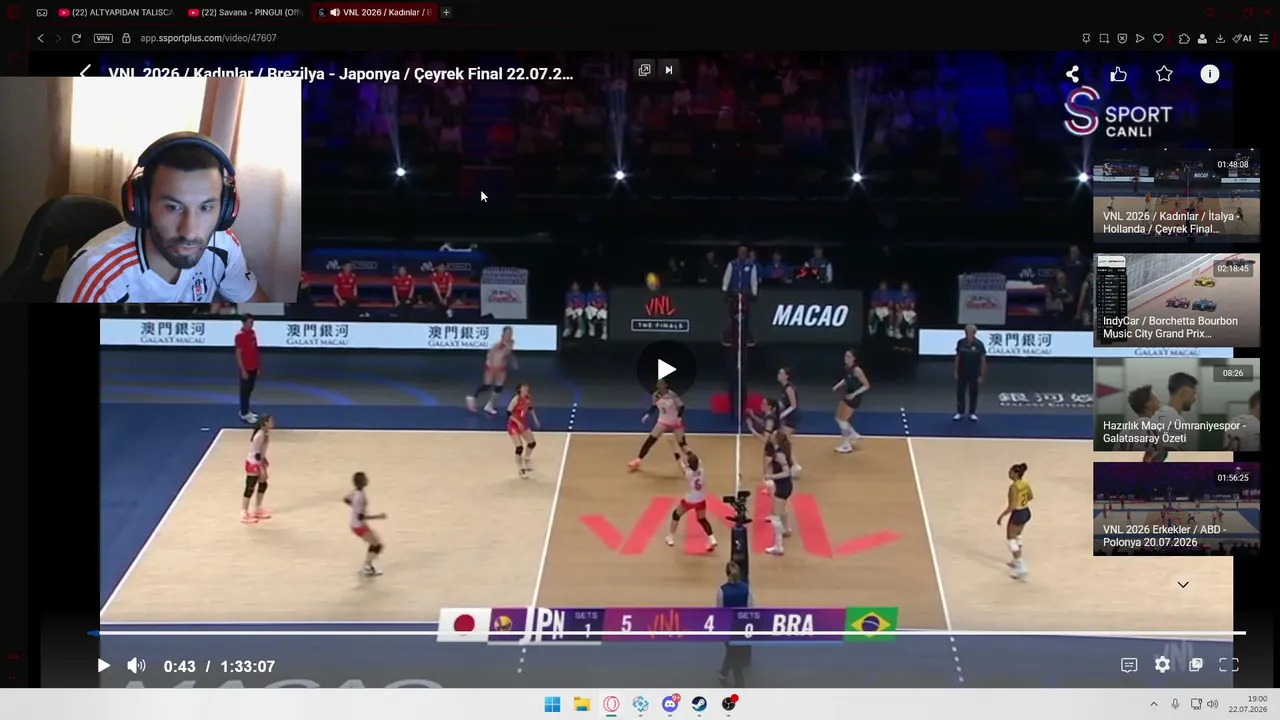Open the snapshot capture tool in the toolbar
Viewport: 1280px width, 720px height.
(x=1104, y=38)
